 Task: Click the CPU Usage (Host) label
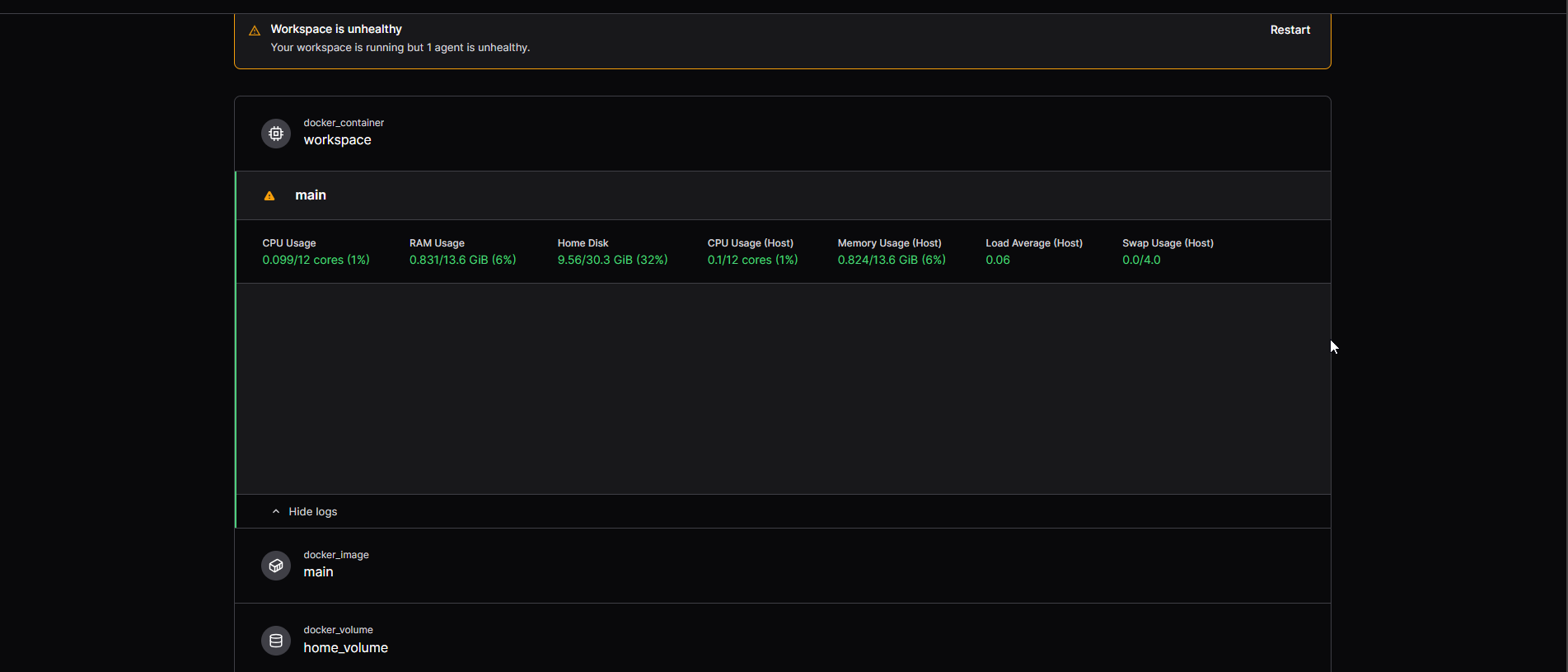[750, 243]
